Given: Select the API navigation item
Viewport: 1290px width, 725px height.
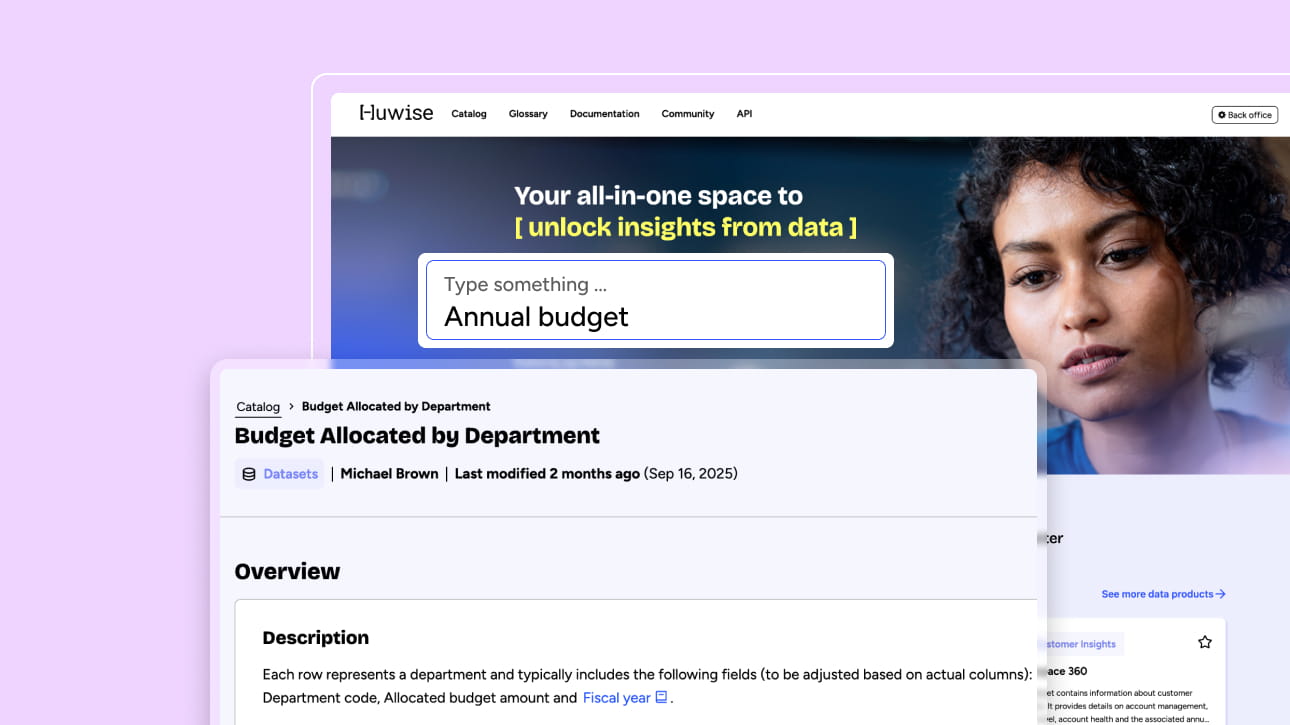Looking at the screenshot, I should click(744, 114).
